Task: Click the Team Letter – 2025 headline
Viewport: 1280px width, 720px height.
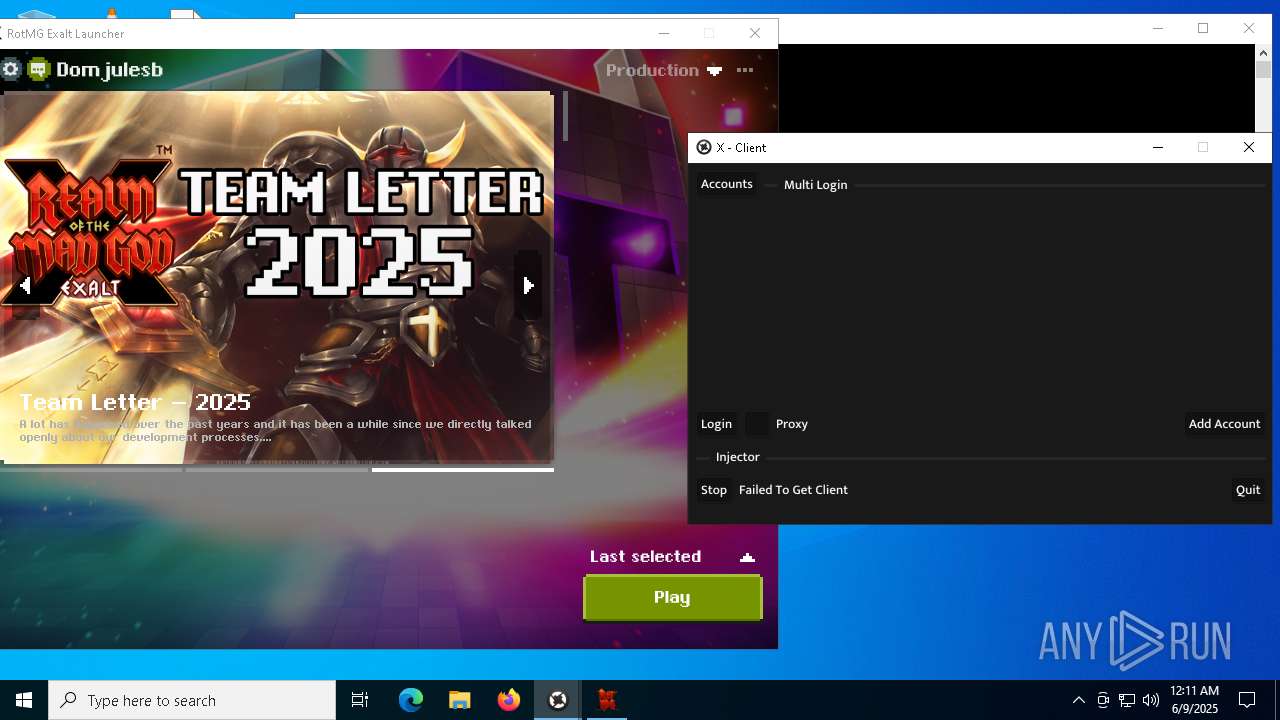Action: pos(135,402)
